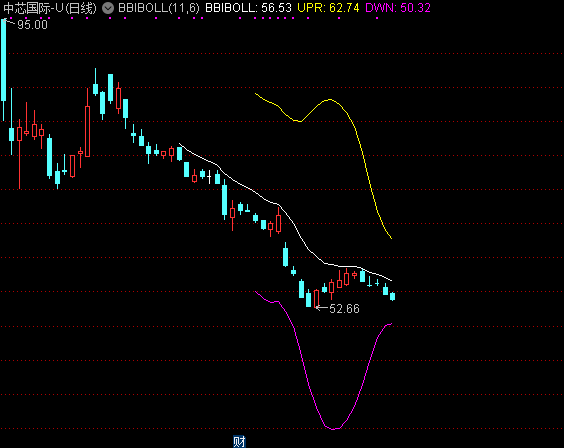The height and width of the screenshot is (448, 564).
Task: Click the 财 finance icon at chart bottom
Action: [x=239, y=442]
